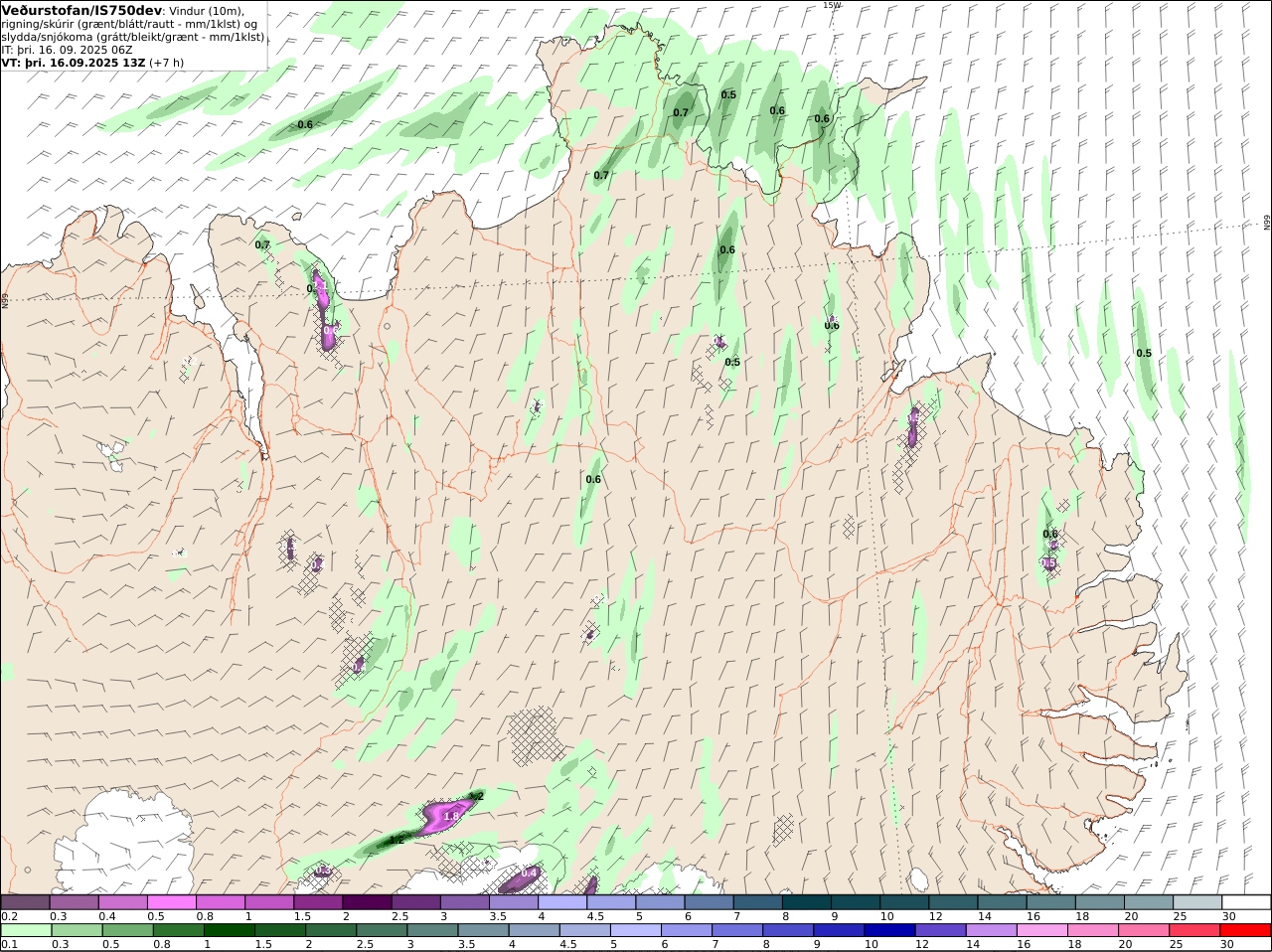The height and width of the screenshot is (952, 1272).
Task: Select the 30 white swatch in the snow legend
Action: 1246,902
